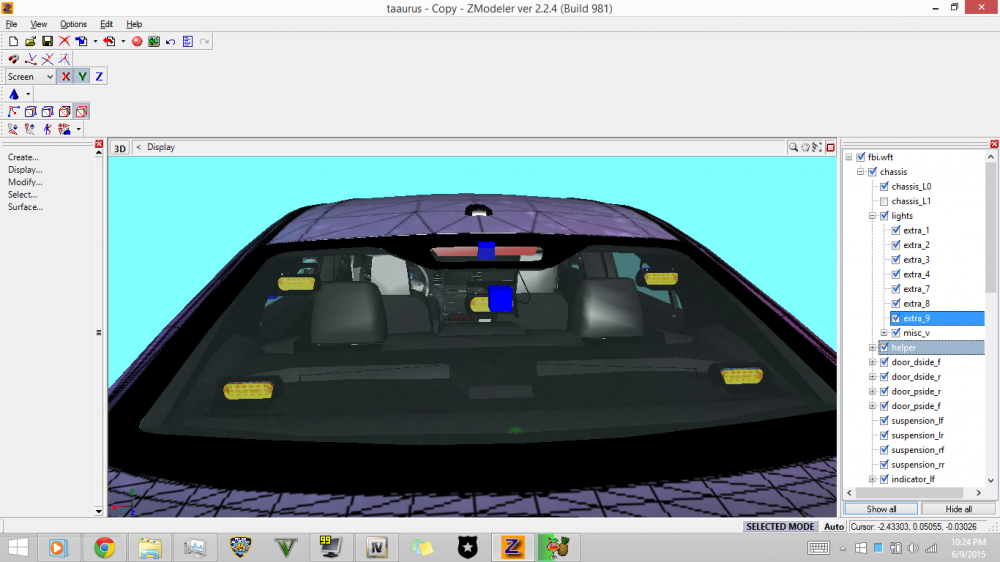Save the model with the floppy disk icon
Image resolution: width=1000 pixels, height=562 pixels.
coord(47,41)
